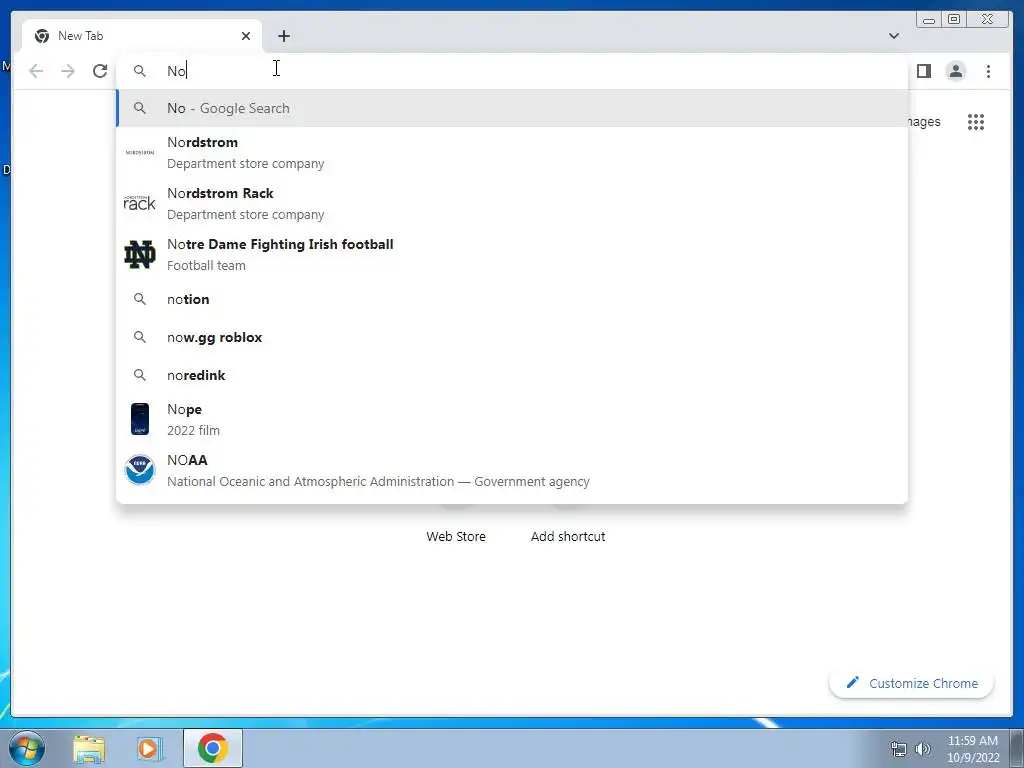The width and height of the screenshot is (1024, 768).
Task: Choose the noredink suggestion
Action: (512, 375)
